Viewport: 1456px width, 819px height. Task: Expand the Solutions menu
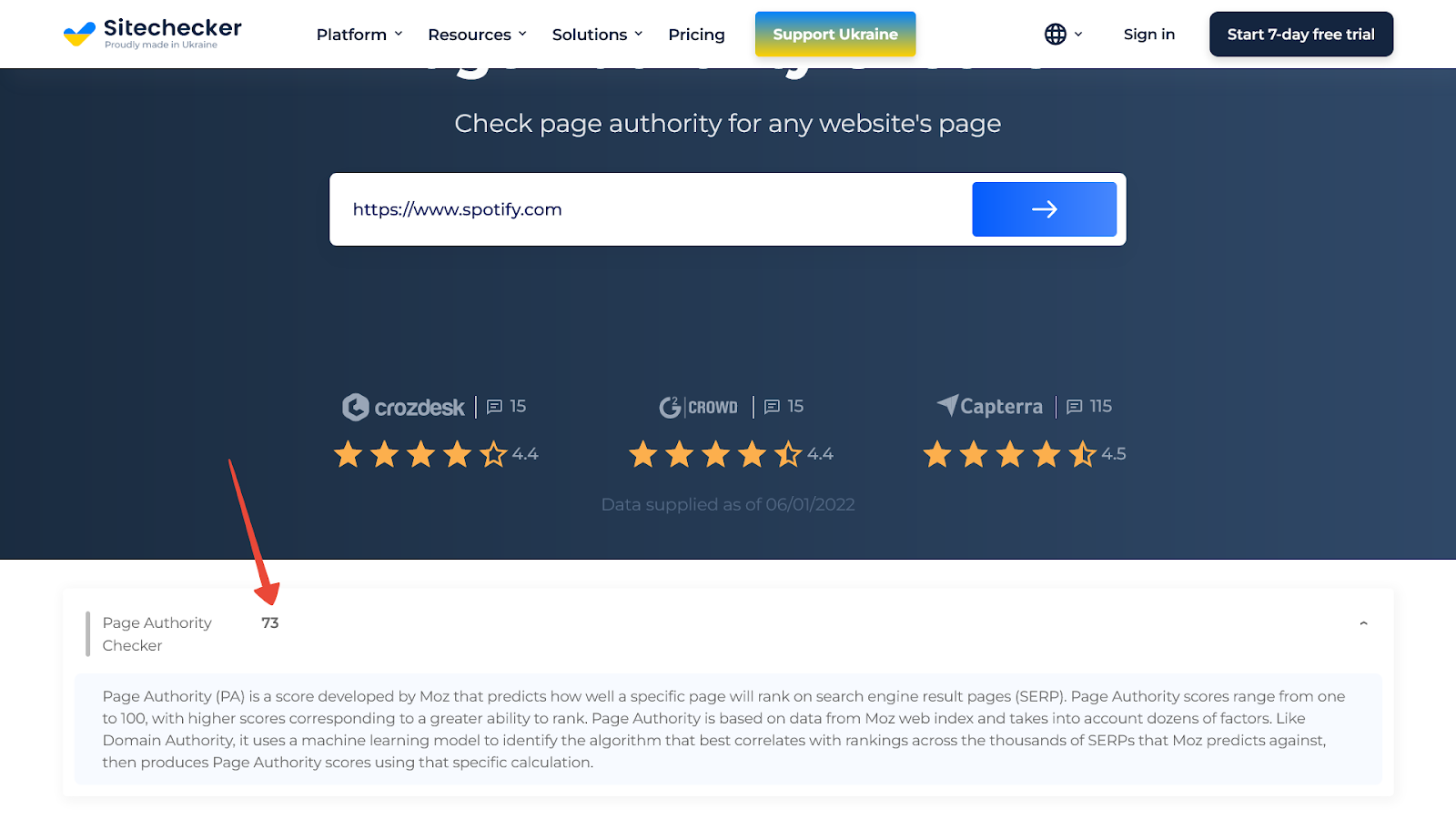[598, 35]
